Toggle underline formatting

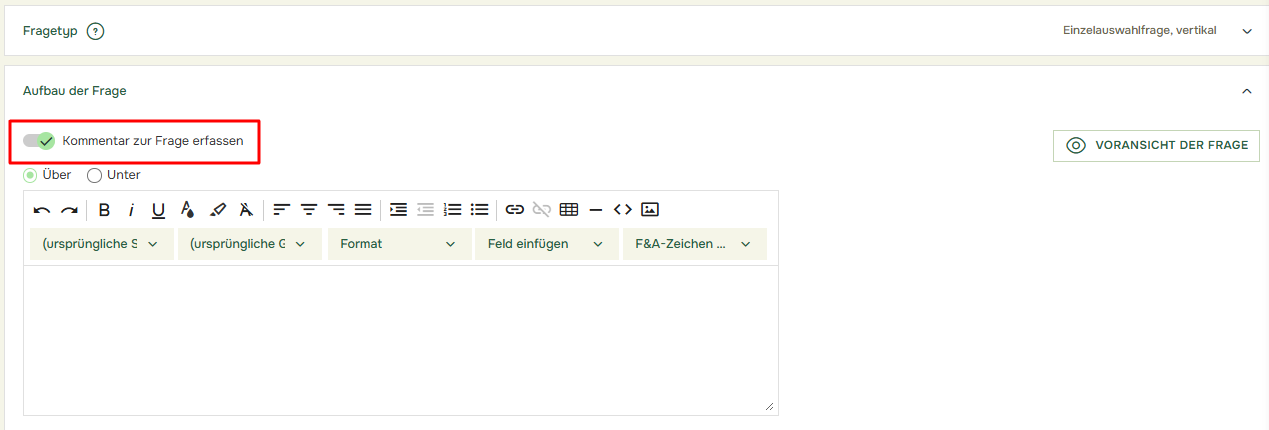pos(158,210)
